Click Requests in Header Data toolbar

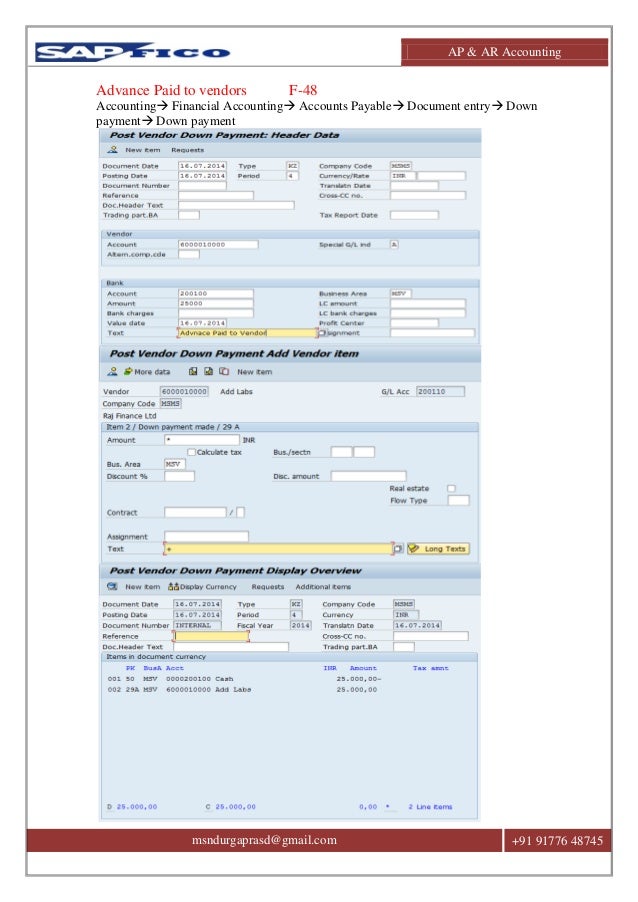pos(188,150)
